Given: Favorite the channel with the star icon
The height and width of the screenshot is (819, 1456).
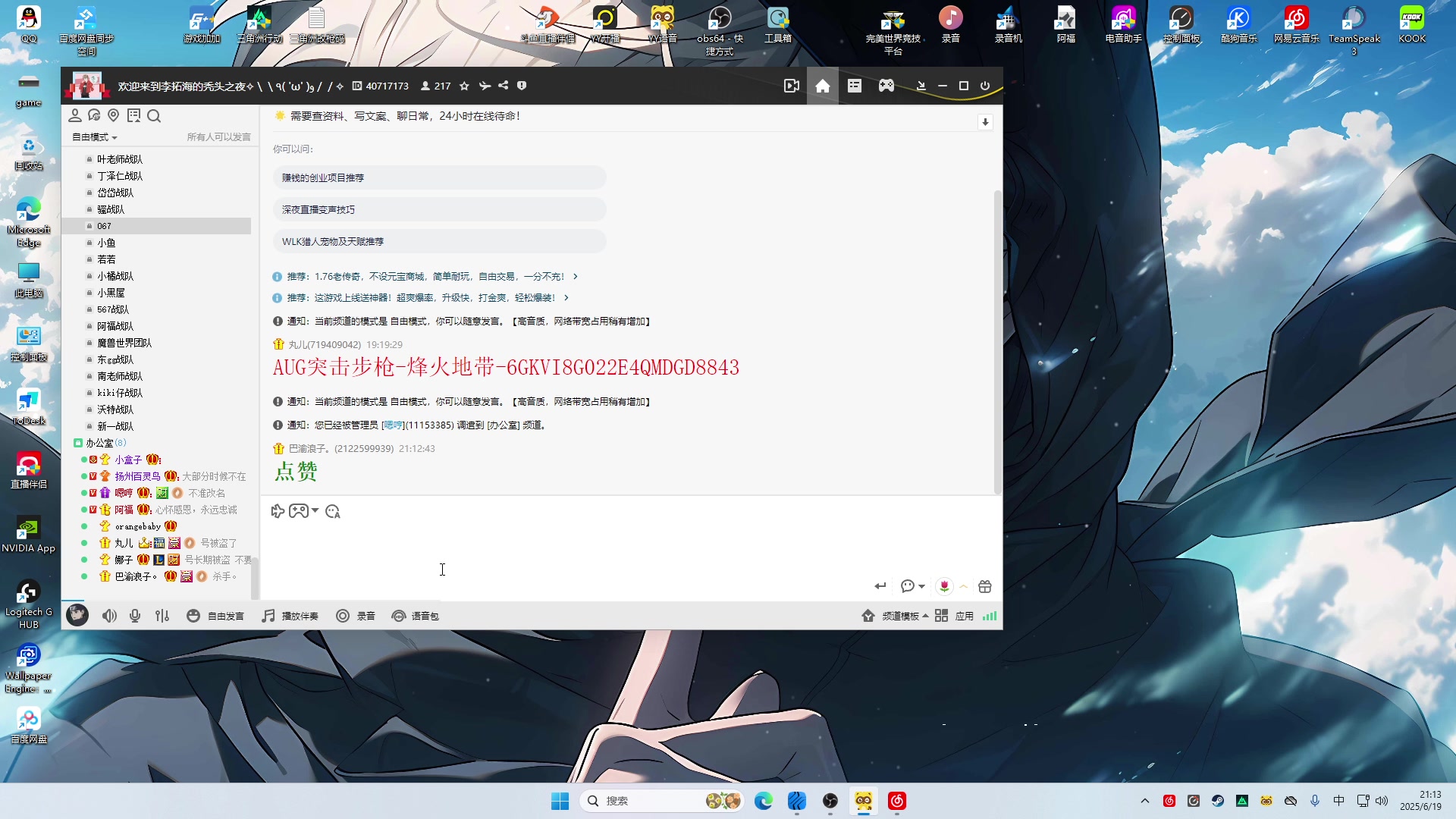Looking at the screenshot, I should coord(464,86).
